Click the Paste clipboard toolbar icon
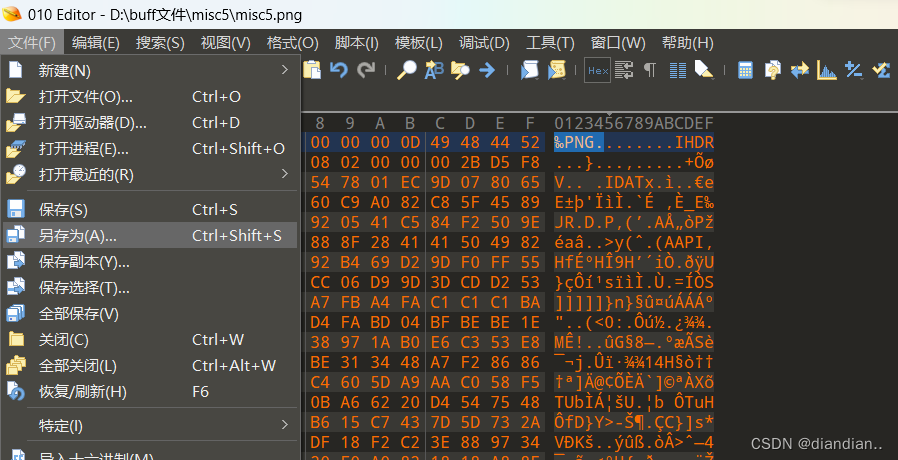This screenshot has width=898, height=460. pos(312,70)
